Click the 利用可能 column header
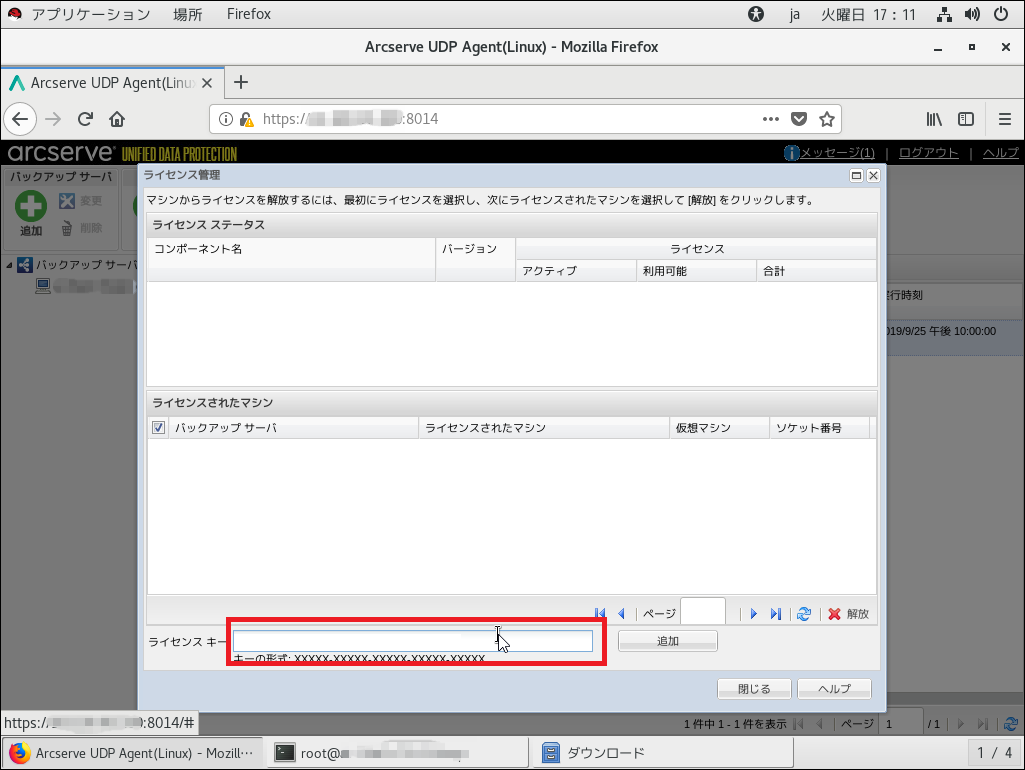 (696, 271)
